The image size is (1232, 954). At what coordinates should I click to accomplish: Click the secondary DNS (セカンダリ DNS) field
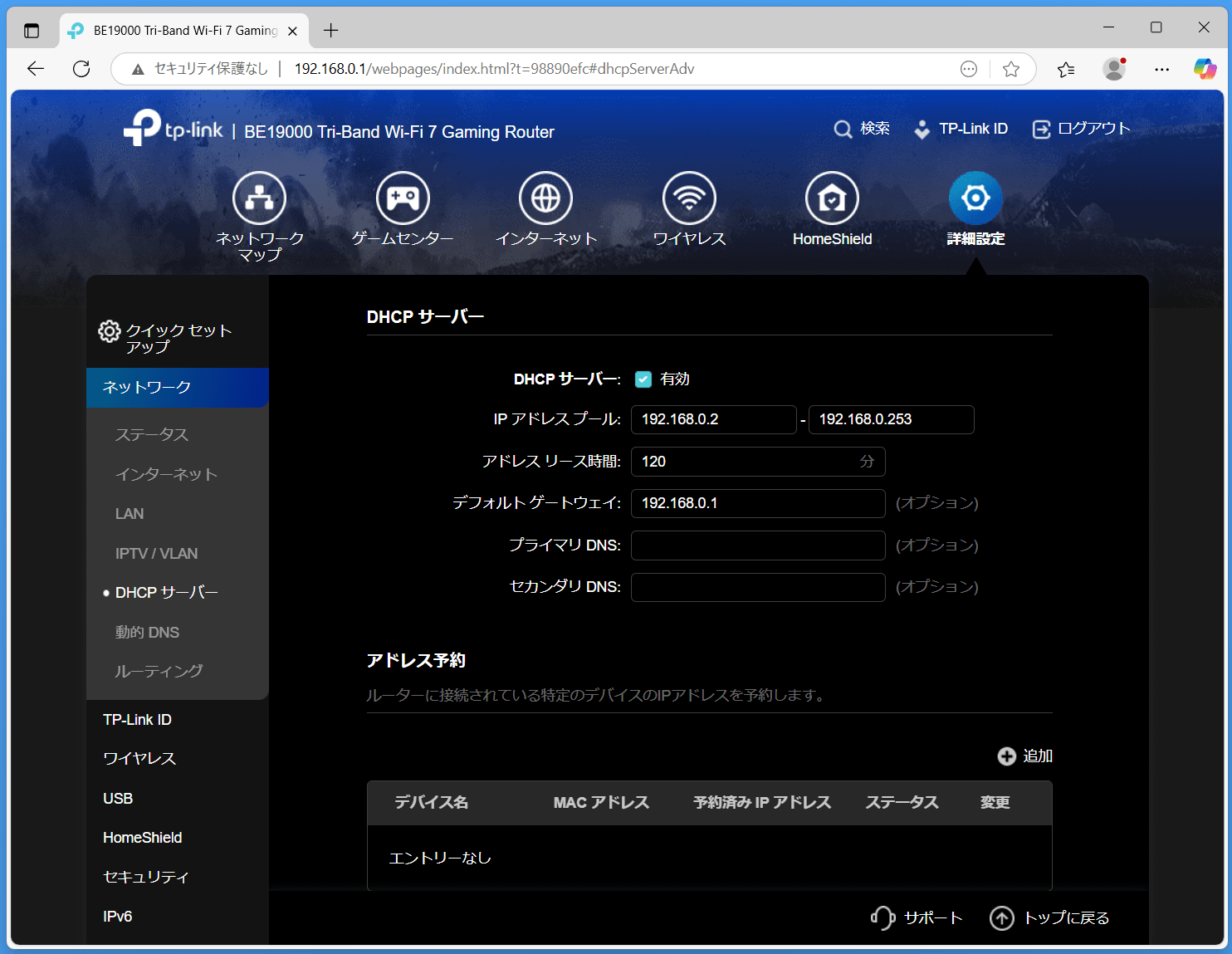(x=758, y=587)
